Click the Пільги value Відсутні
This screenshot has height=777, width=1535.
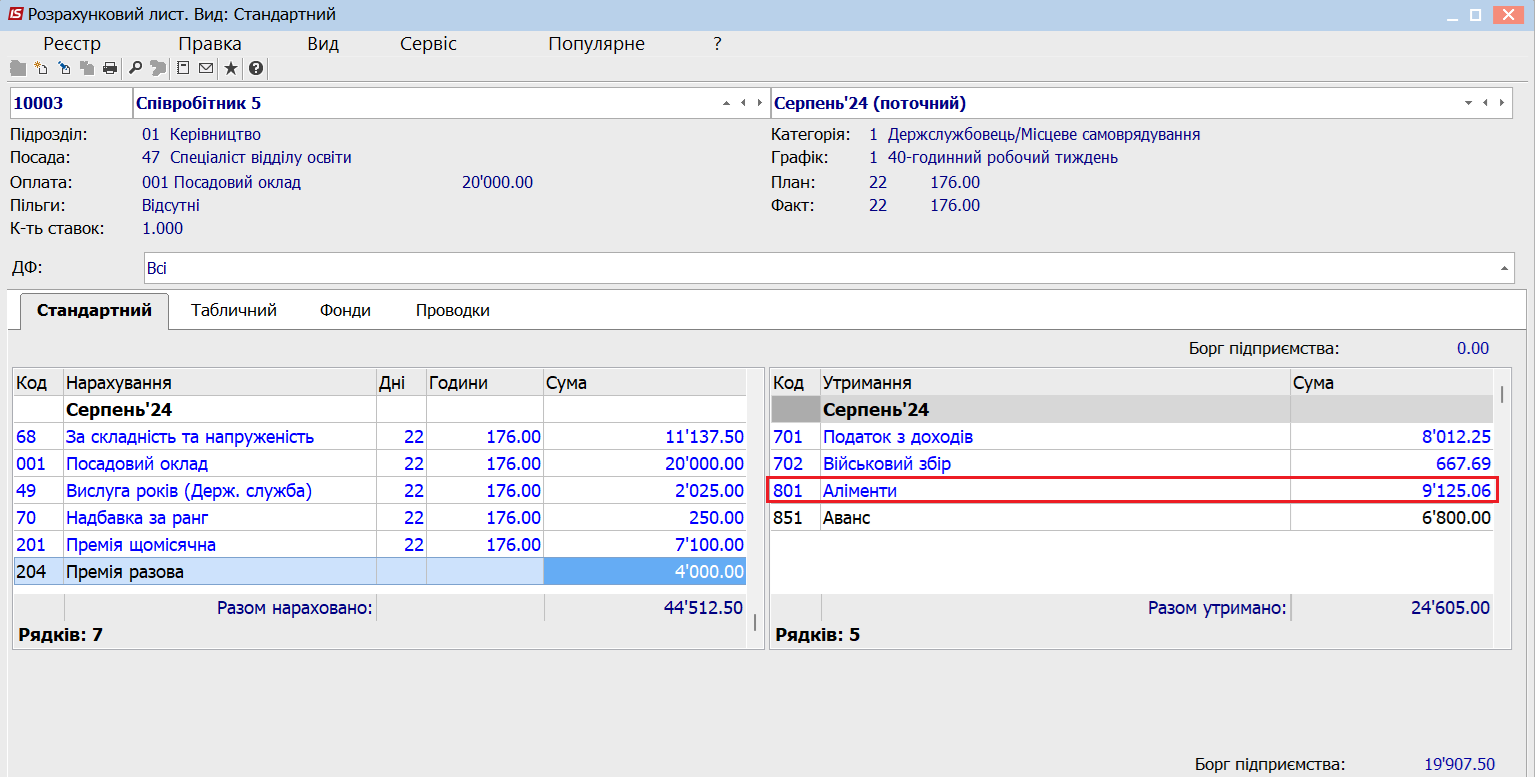click(x=171, y=205)
